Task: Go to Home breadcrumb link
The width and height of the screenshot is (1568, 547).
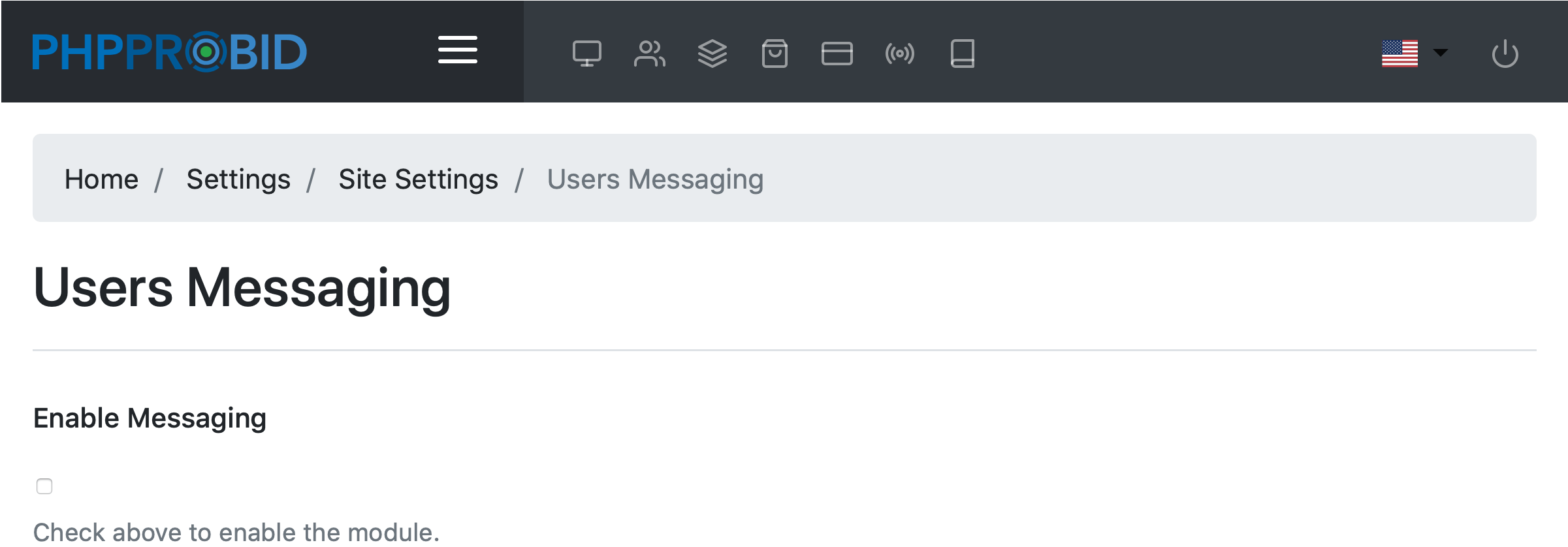Action: [x=101, y=179]
